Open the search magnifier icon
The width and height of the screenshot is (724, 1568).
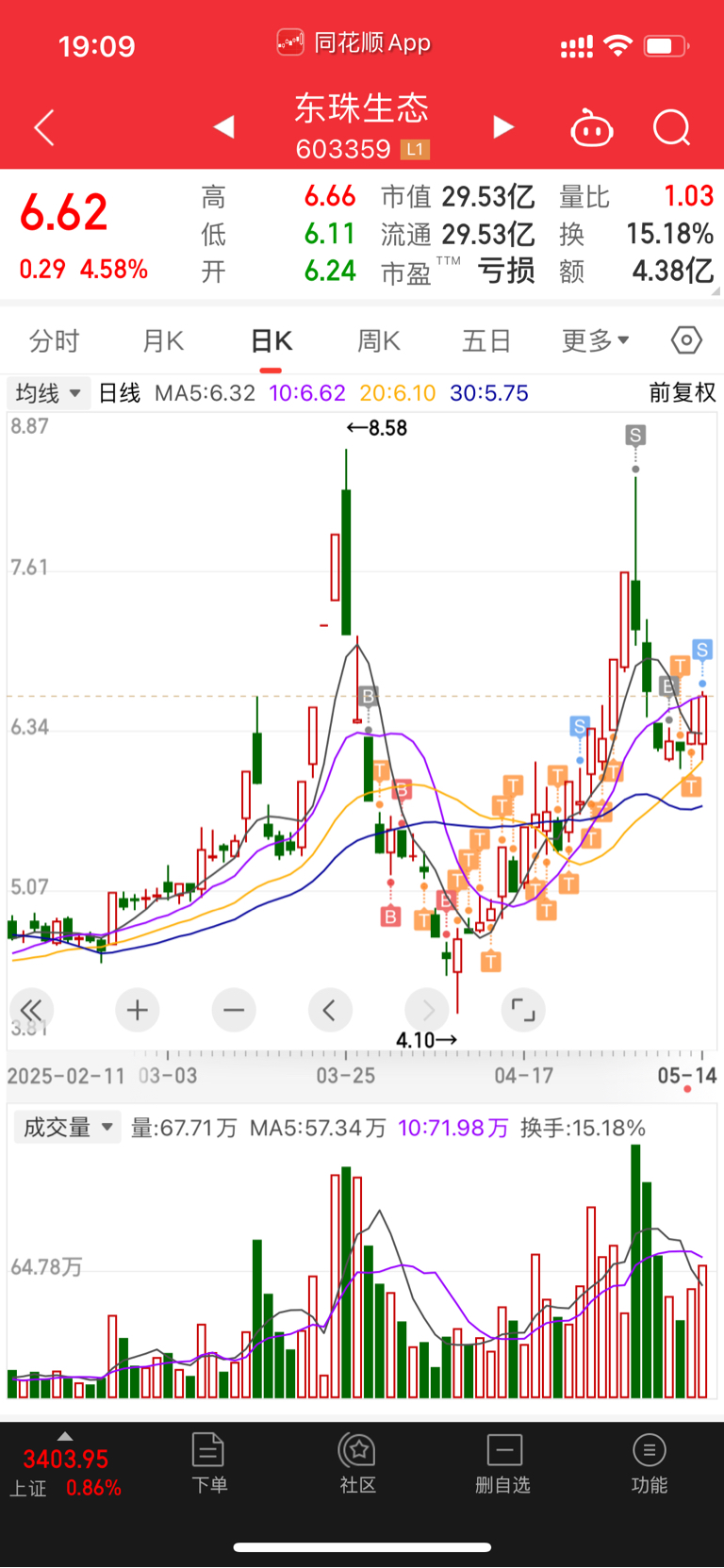pyautogui.click(x=672, y=127)
